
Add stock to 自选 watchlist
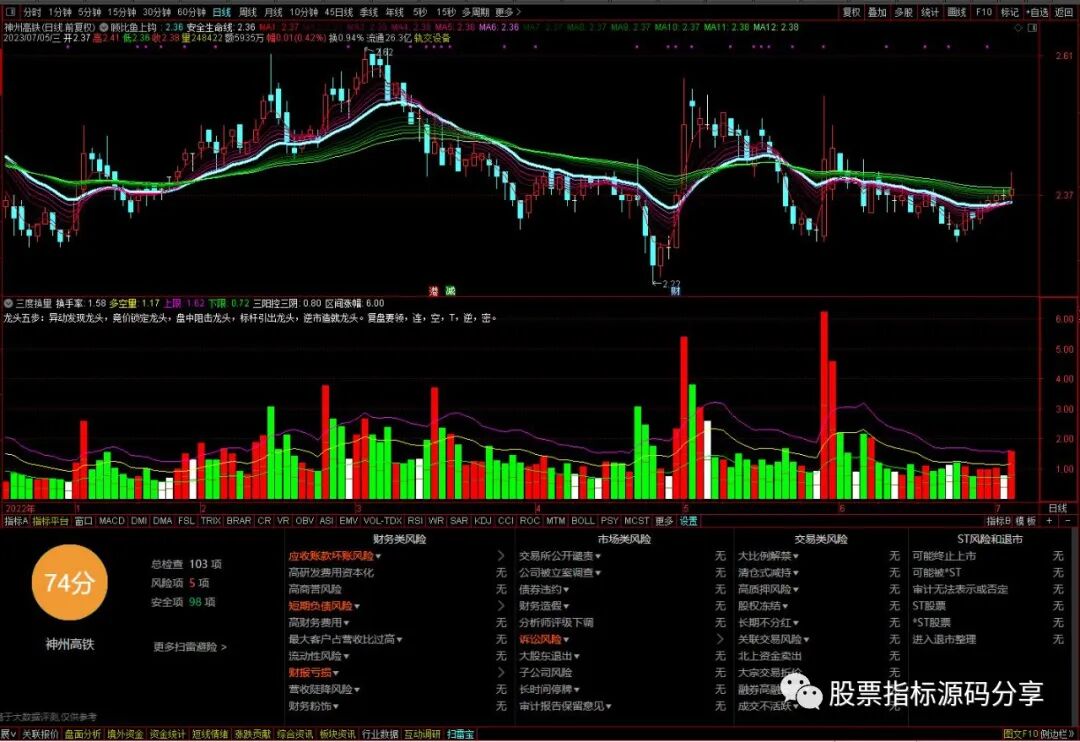pos(1037,12)
